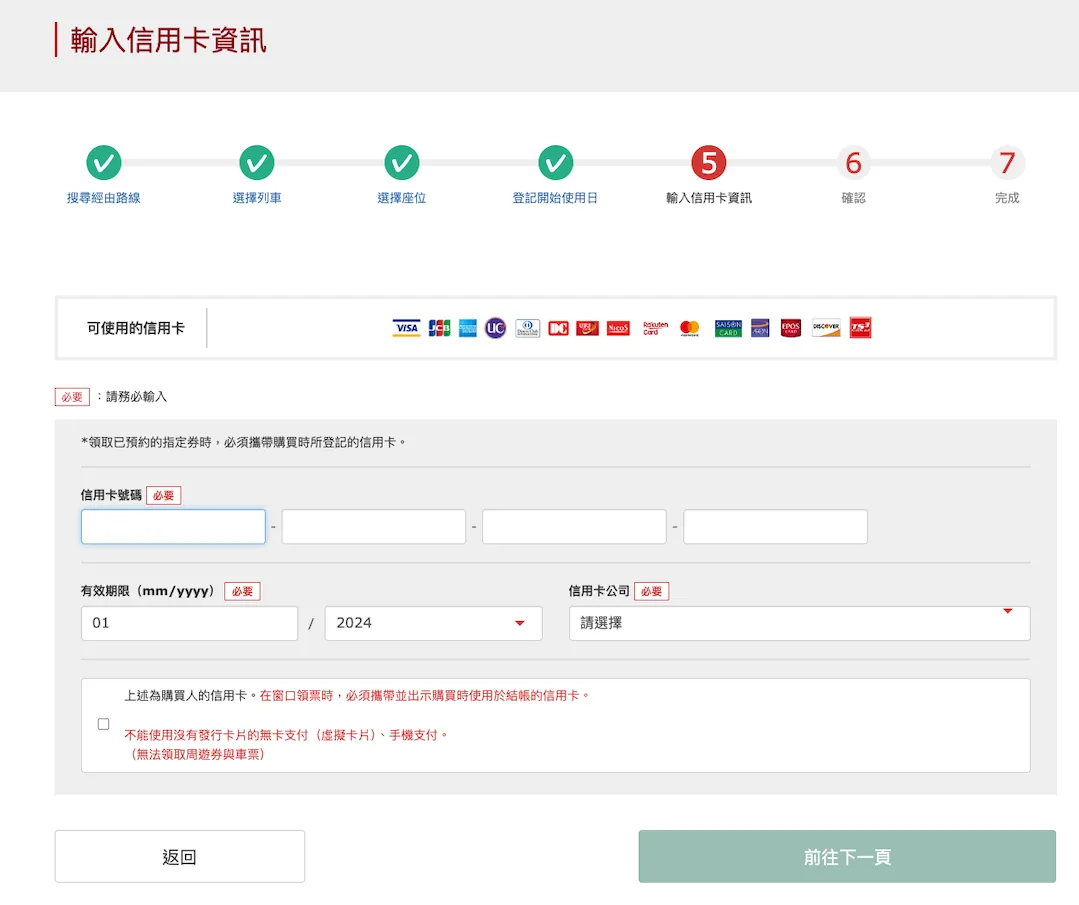Click the JCB card logo
Viewport: 1079px width, 905px height.
439,328
